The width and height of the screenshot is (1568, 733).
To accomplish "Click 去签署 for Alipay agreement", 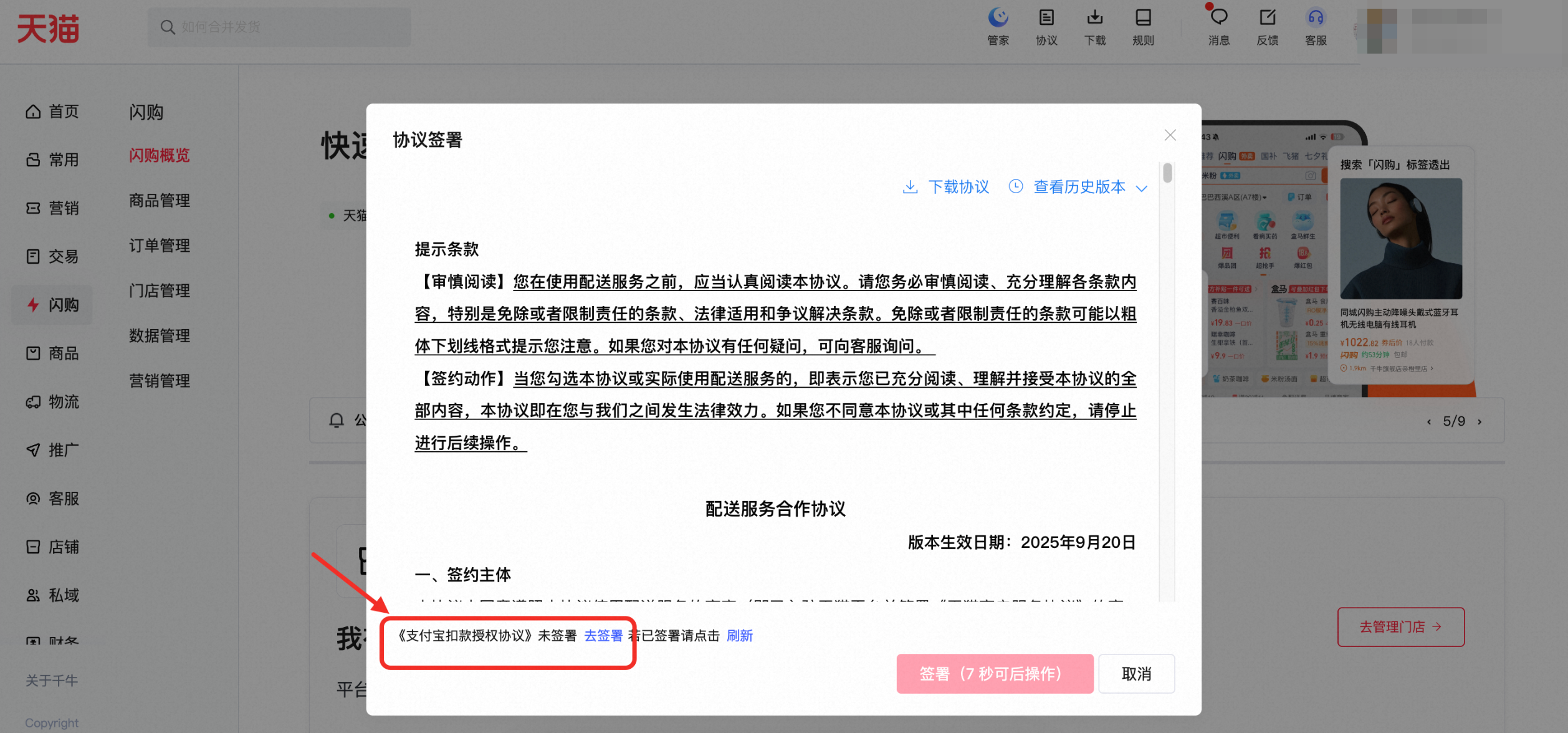I will (x=603, y=636).
